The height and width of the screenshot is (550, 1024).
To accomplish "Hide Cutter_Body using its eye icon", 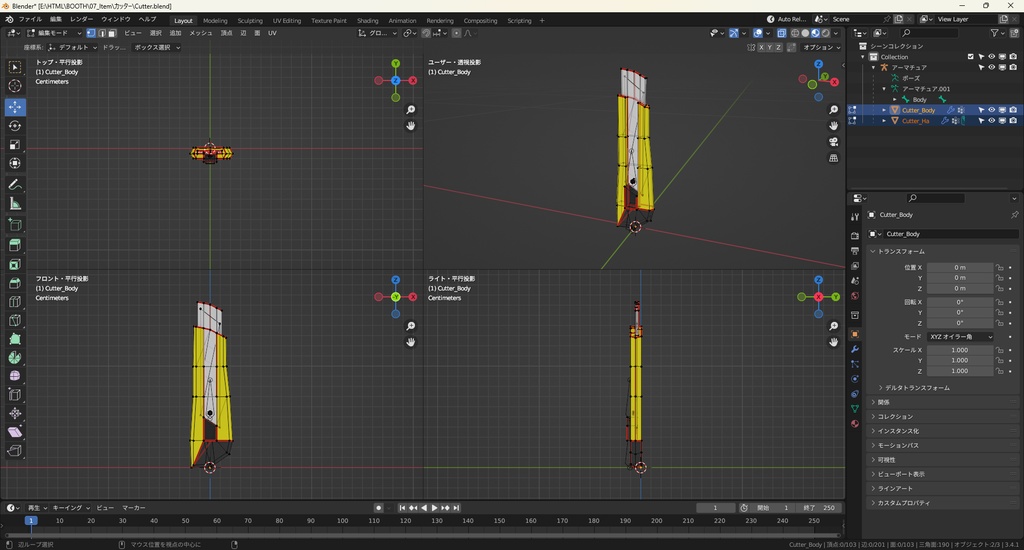I will pyautogui.click(x=991, y=110).
